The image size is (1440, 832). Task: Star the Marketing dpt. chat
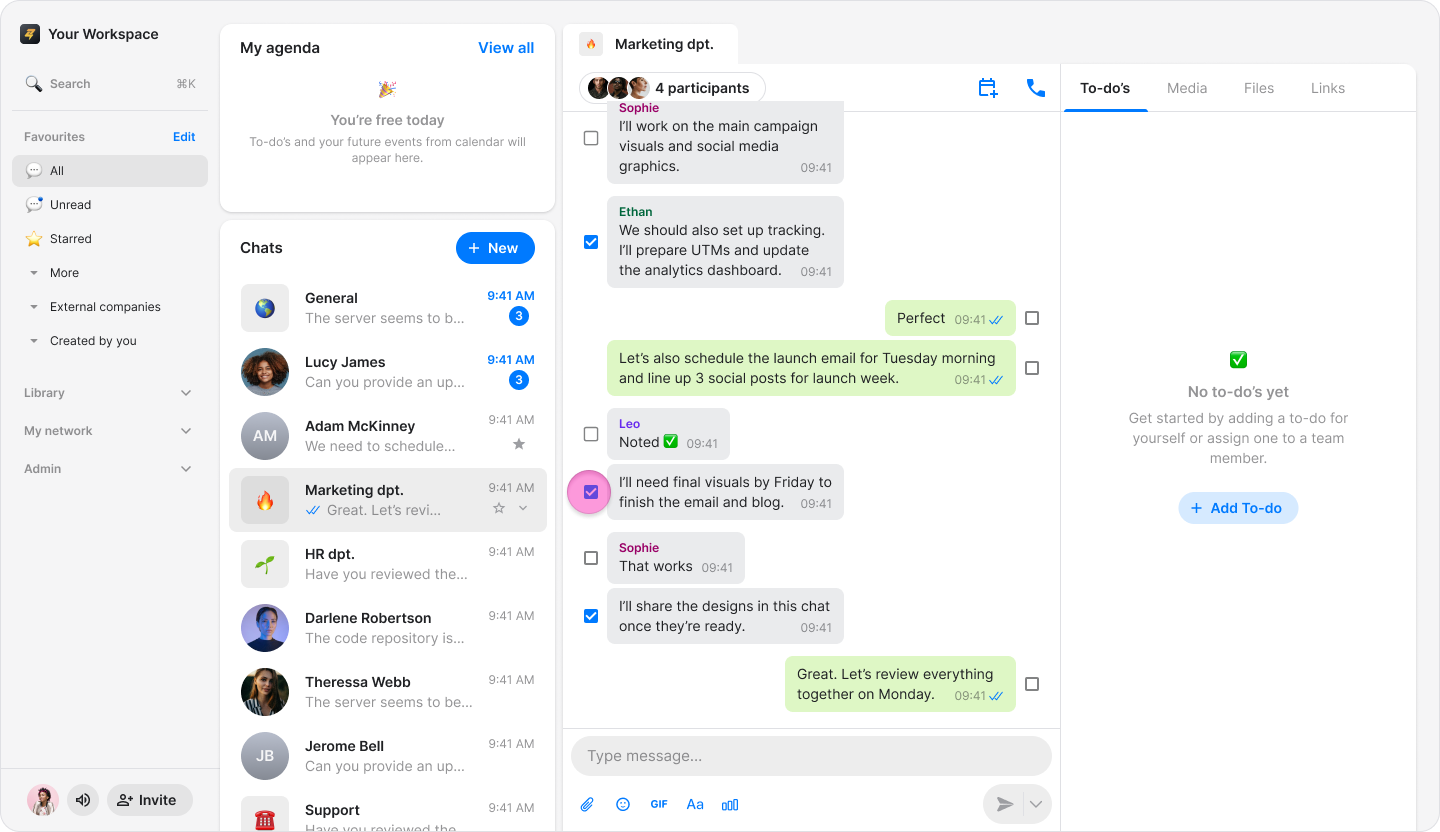point(499,509)
